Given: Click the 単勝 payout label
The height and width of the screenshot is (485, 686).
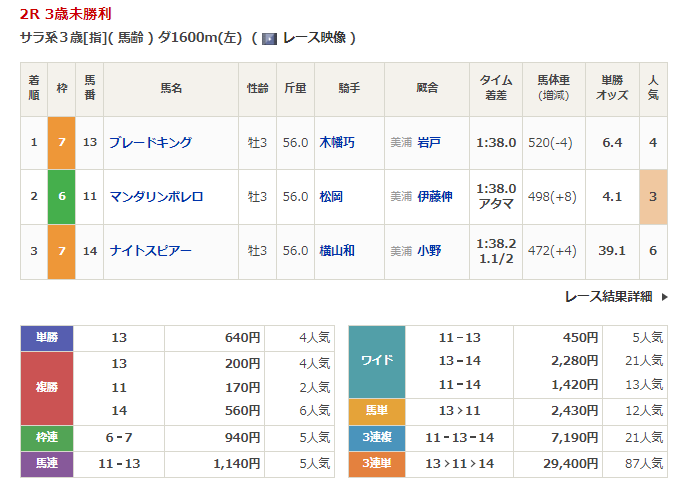Looking at the screenshot, I should (x=46, y=338).
